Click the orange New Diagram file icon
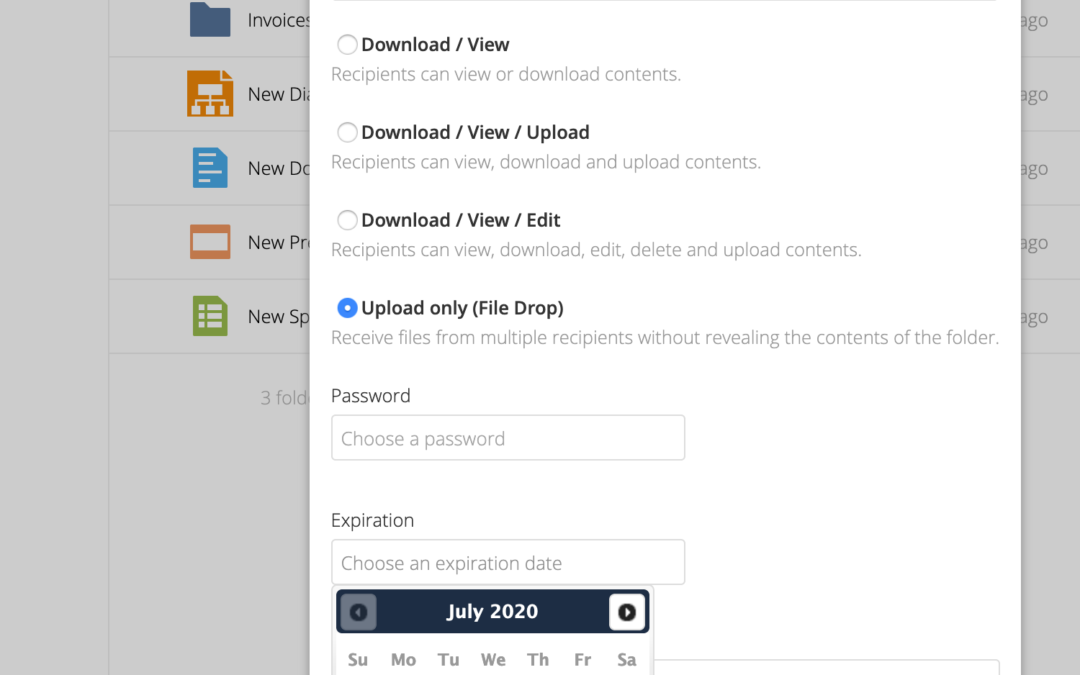This screenshot has width=1080, height=675. 210,93
